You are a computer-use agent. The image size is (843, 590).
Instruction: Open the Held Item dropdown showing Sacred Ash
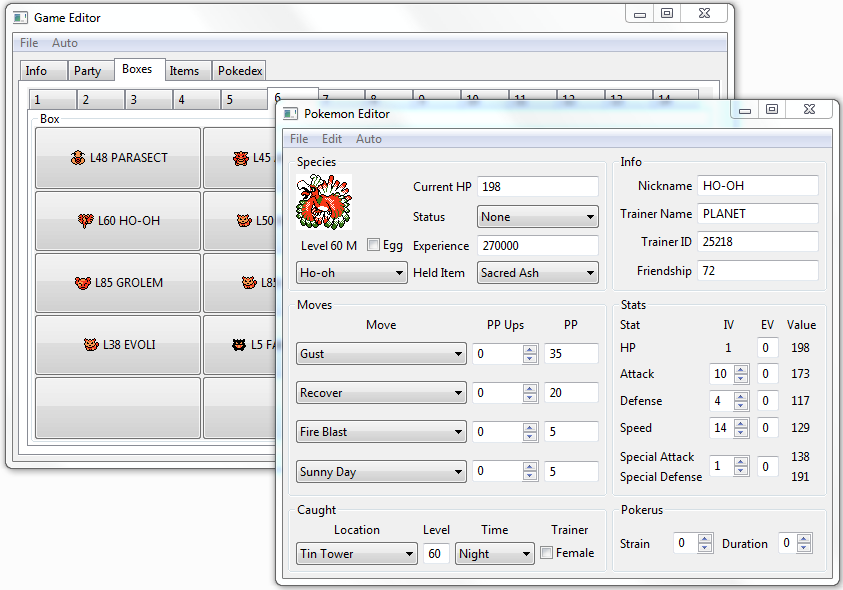pos(538,273)
